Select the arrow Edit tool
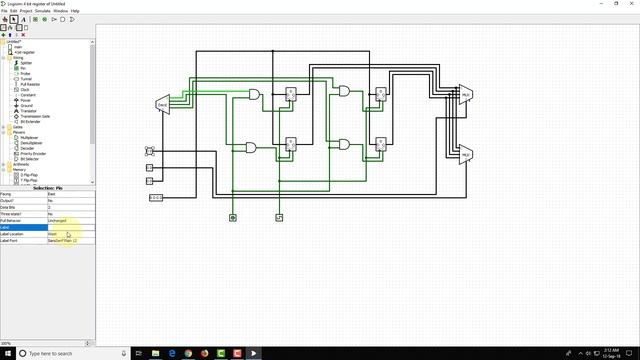The image size is (640, 360). tap(14, 19)
